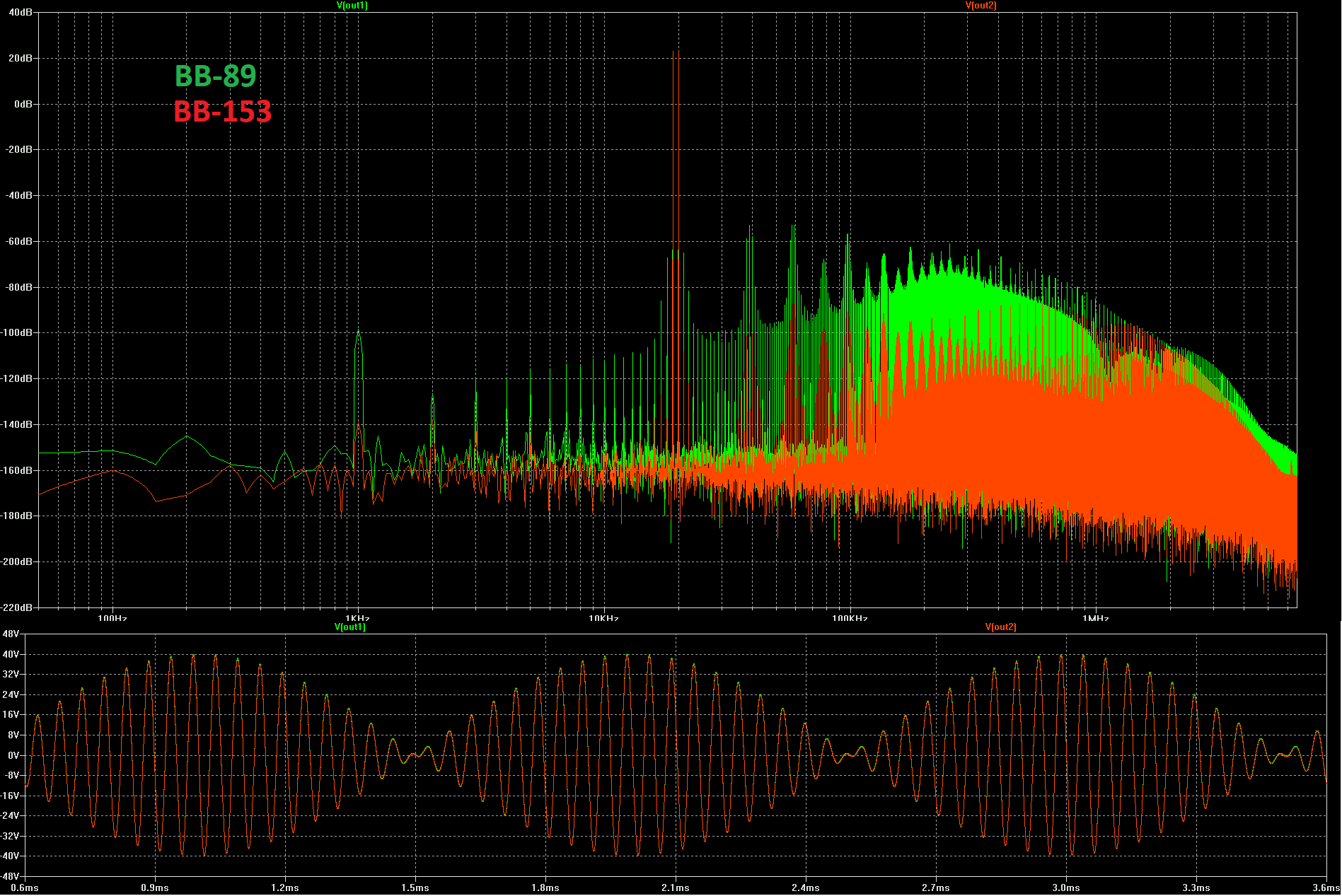Click the green V[out1] trace label above the FFT plot
Screen dimensions: 1342x896
[x=352, y=6]
